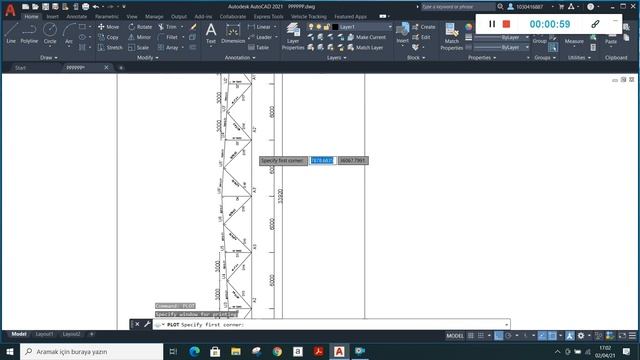Click the Undo arrow in quick access toolbar
Screen dimensions: 640x360
tap(96, 7)
